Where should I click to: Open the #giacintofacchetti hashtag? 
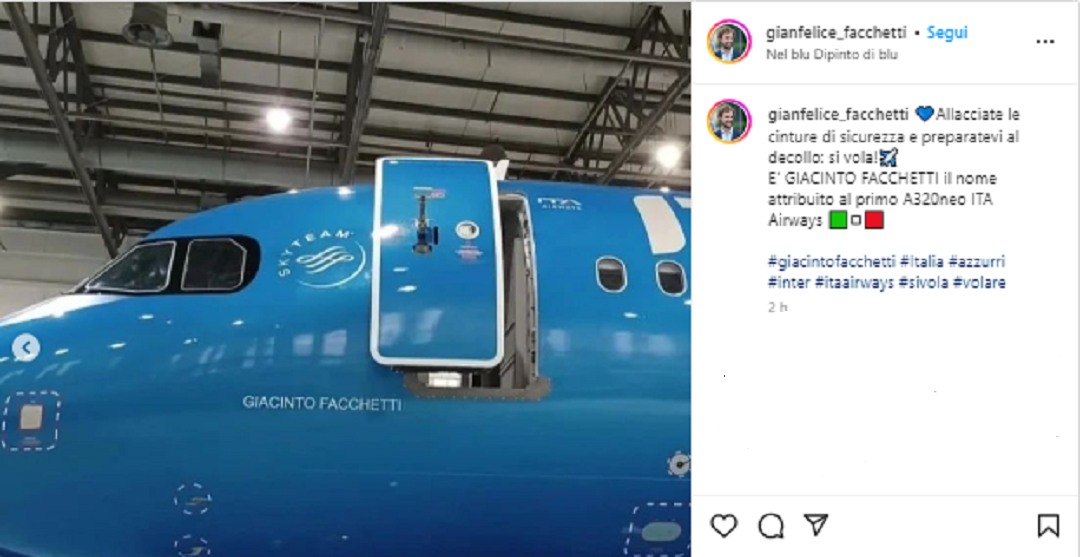832,262
